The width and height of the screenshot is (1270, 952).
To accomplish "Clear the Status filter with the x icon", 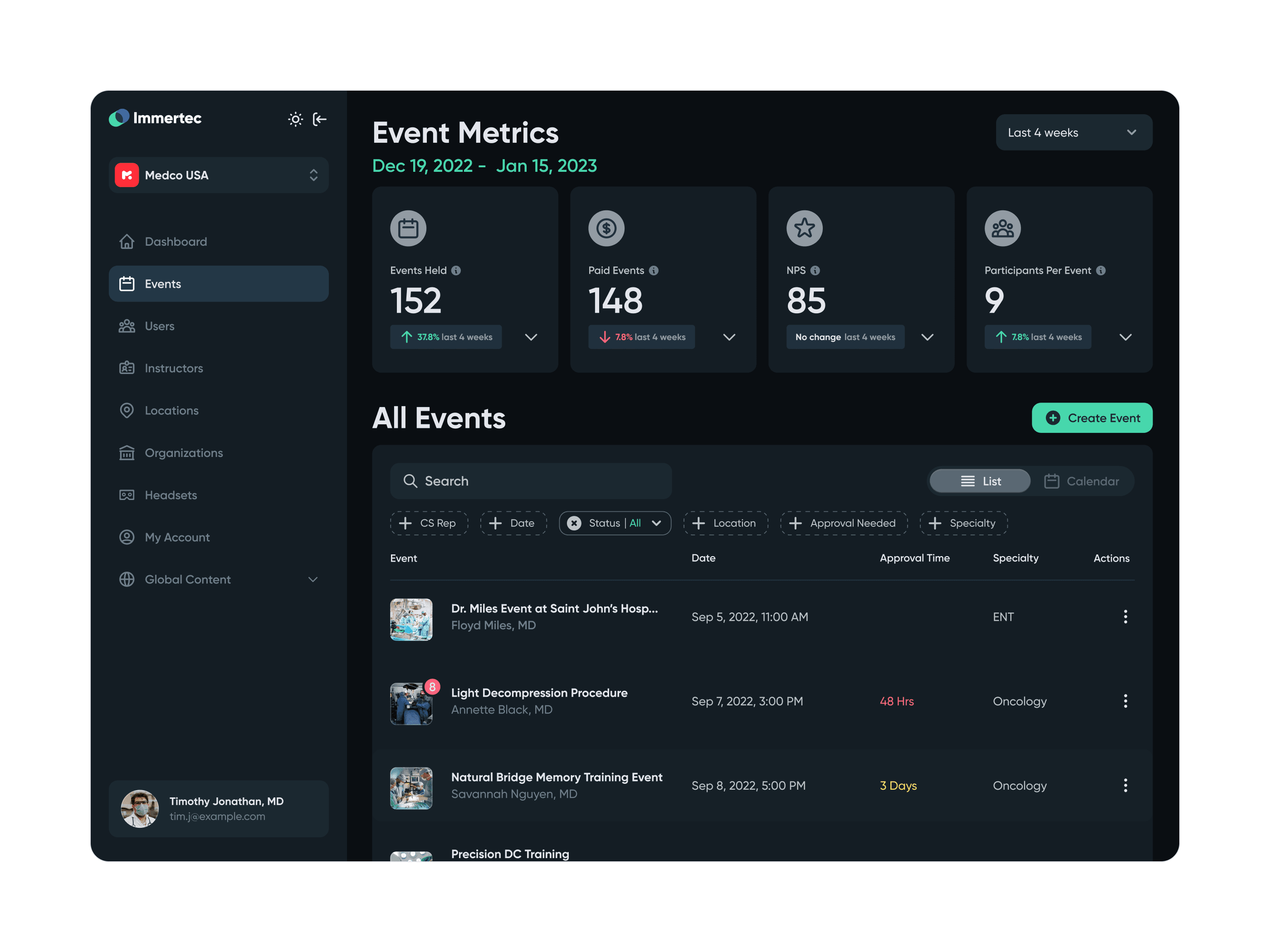I will [x=574, y=523].
